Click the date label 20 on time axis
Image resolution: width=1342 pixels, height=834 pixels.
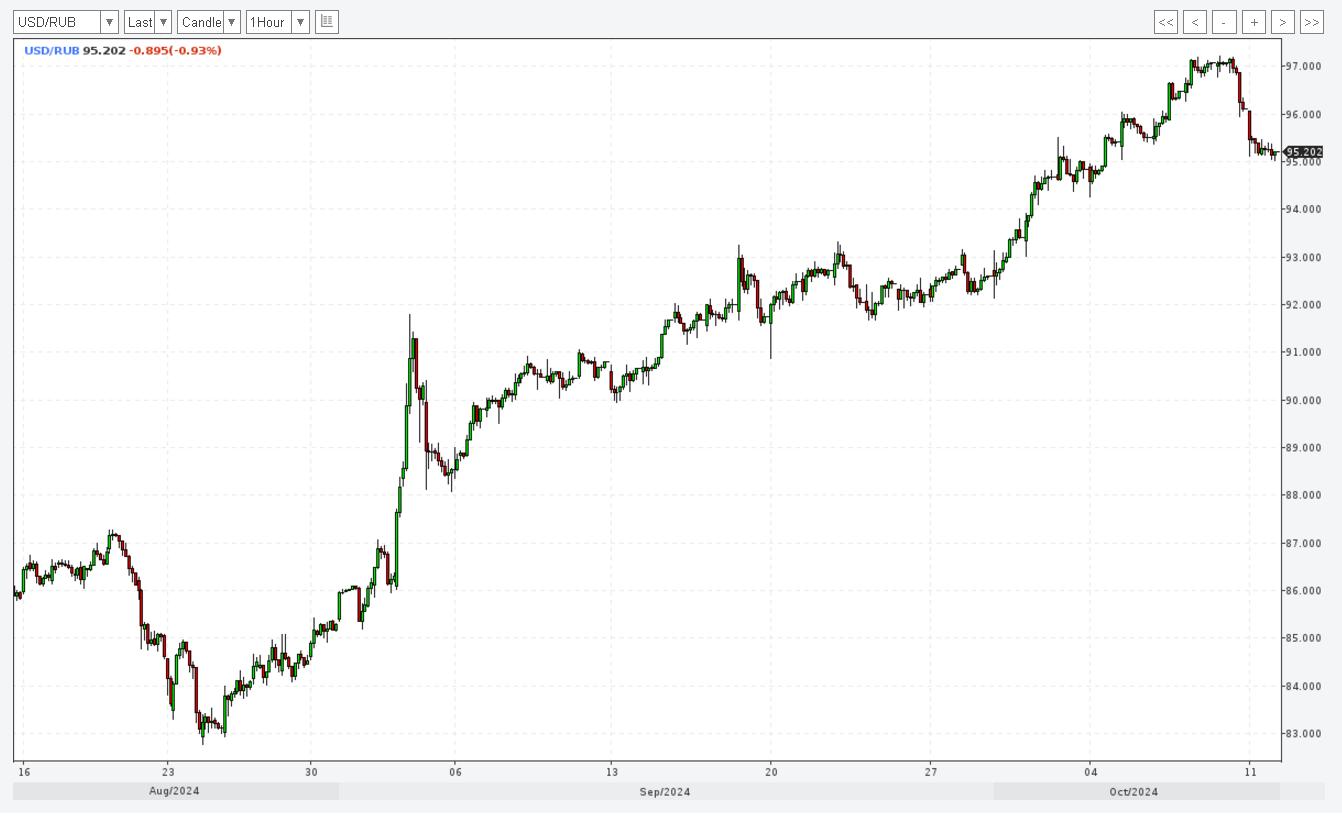(x=770, y=771)
